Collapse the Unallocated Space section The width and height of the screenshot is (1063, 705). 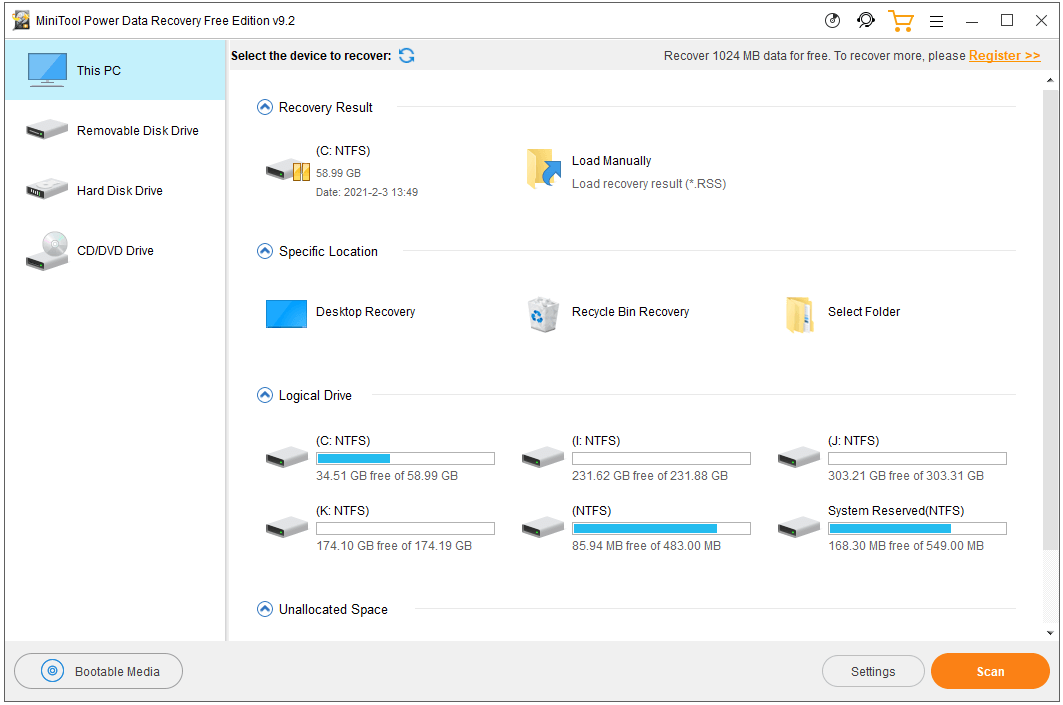point(265,610)
